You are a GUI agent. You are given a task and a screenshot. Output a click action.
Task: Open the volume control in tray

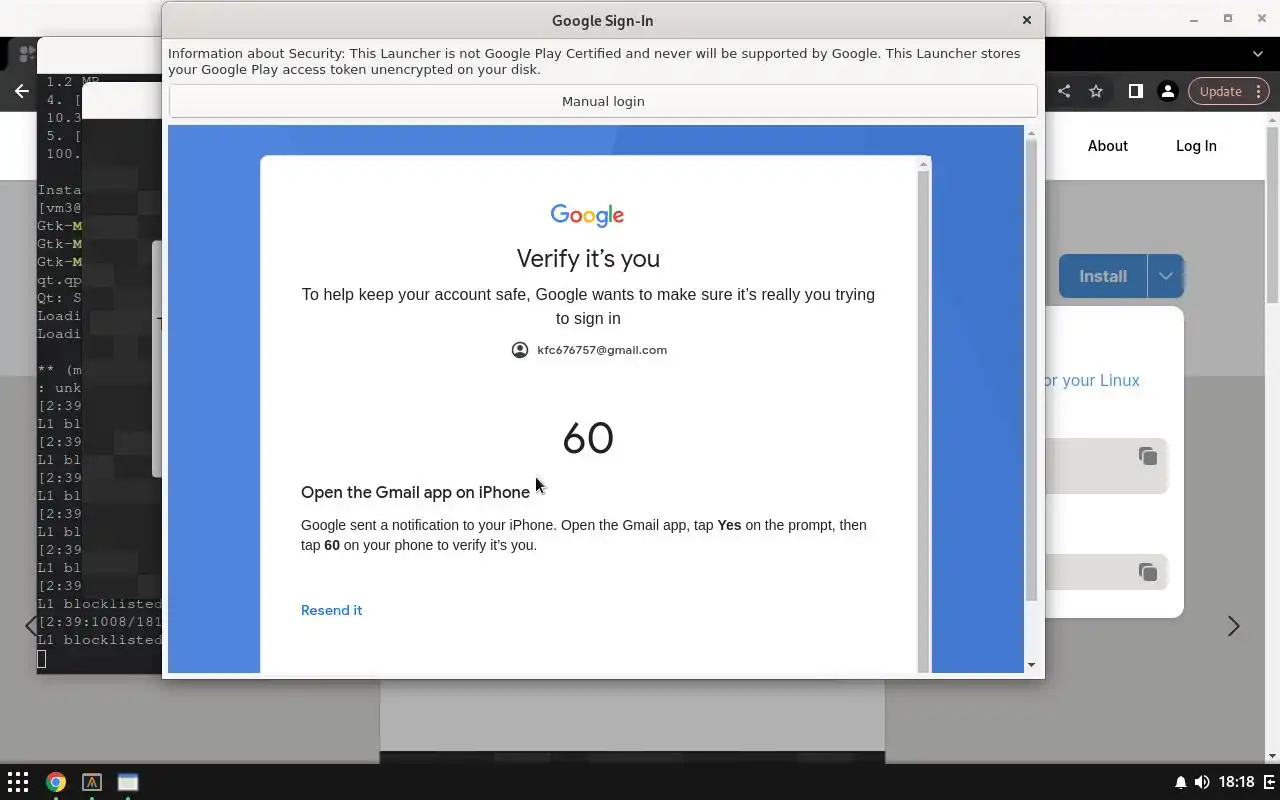coord(1201,782)
